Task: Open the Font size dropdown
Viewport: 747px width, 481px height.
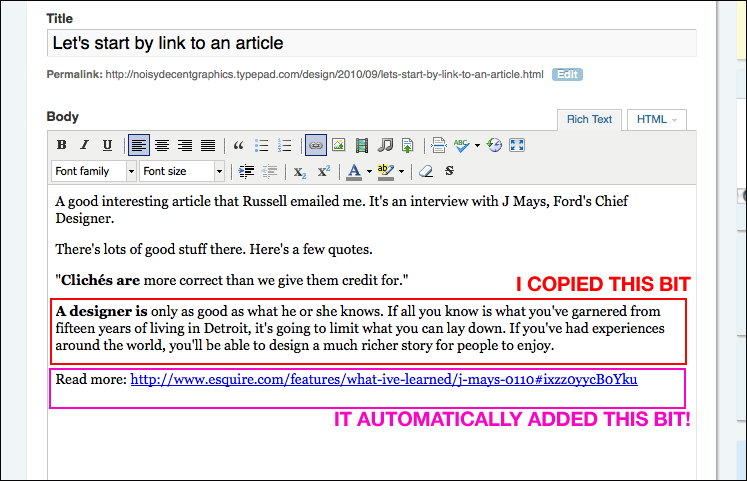Action: point(181,171)
